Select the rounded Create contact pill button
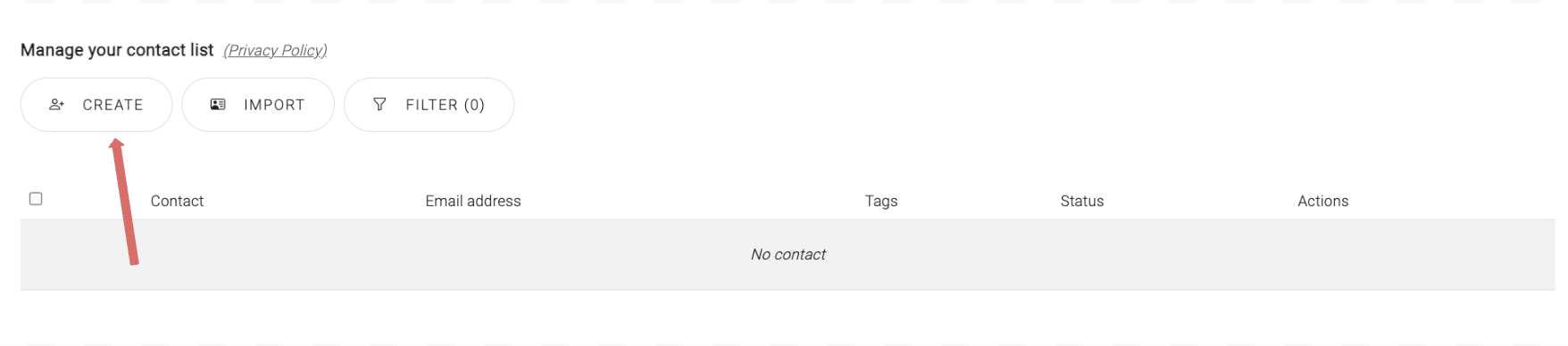This screenshot has width=1568, height=346. [x=96, y=105]
